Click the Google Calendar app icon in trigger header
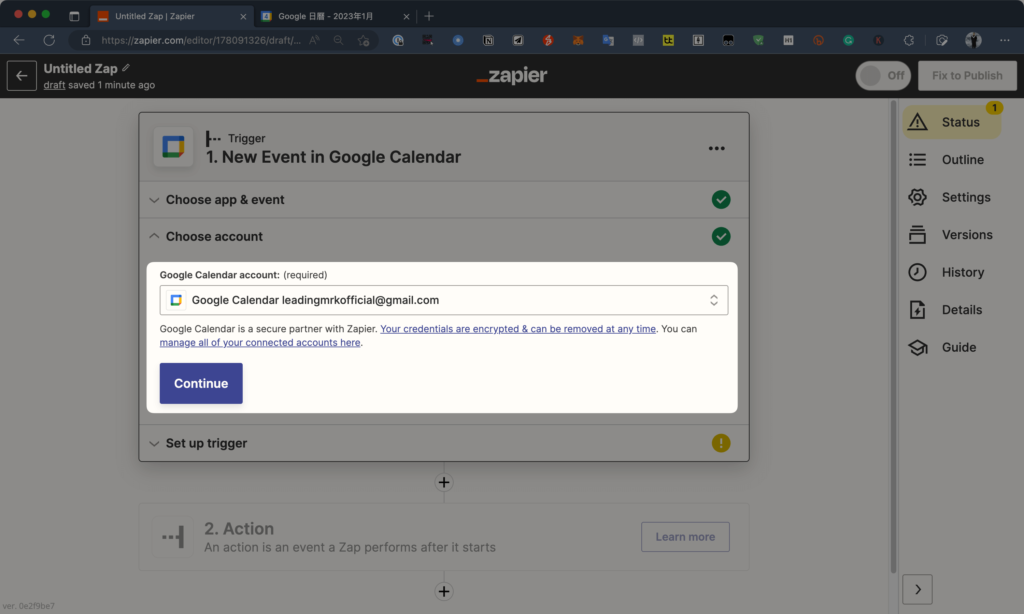 coord(173,147)
